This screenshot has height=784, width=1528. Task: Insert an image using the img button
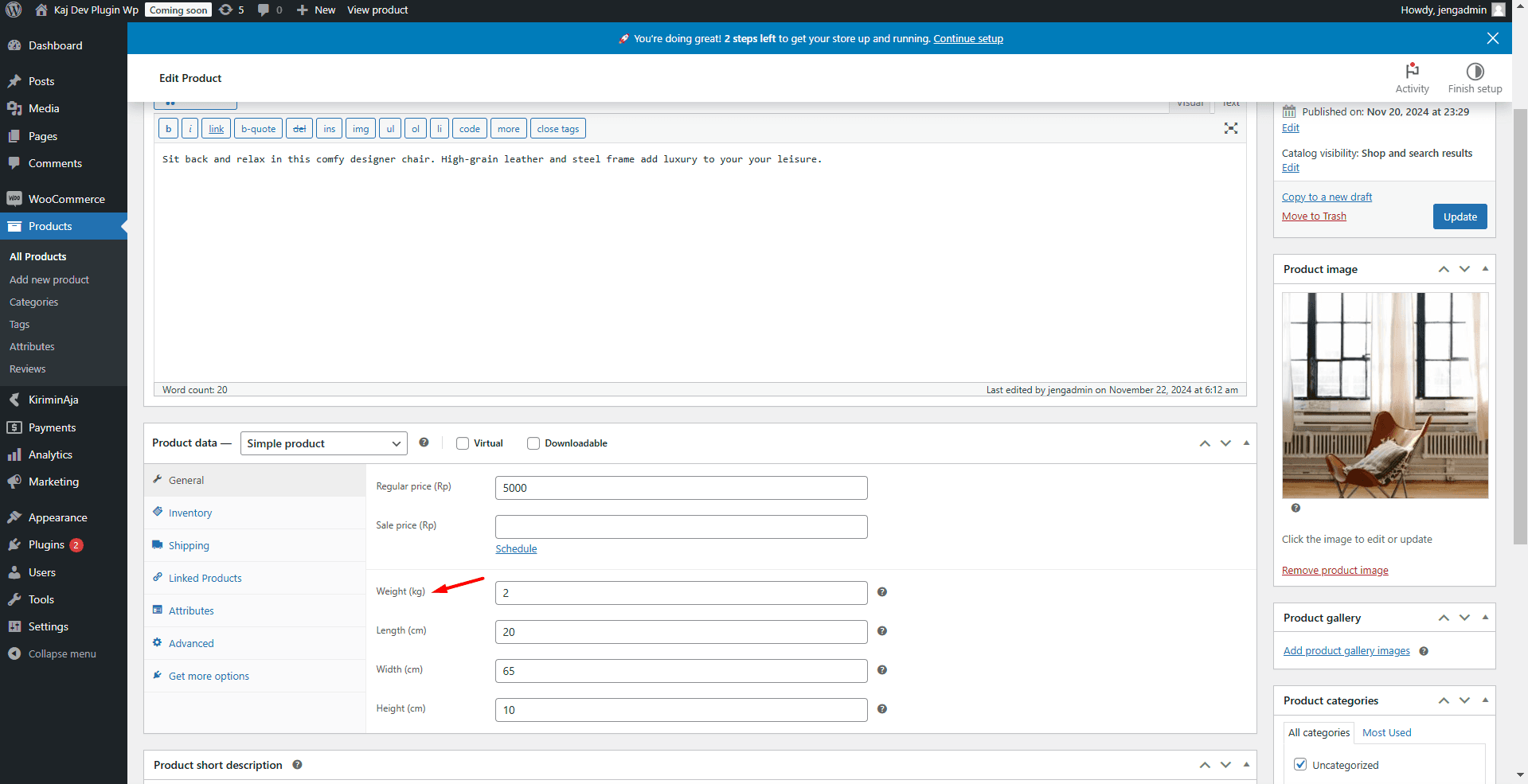(361, 128)
